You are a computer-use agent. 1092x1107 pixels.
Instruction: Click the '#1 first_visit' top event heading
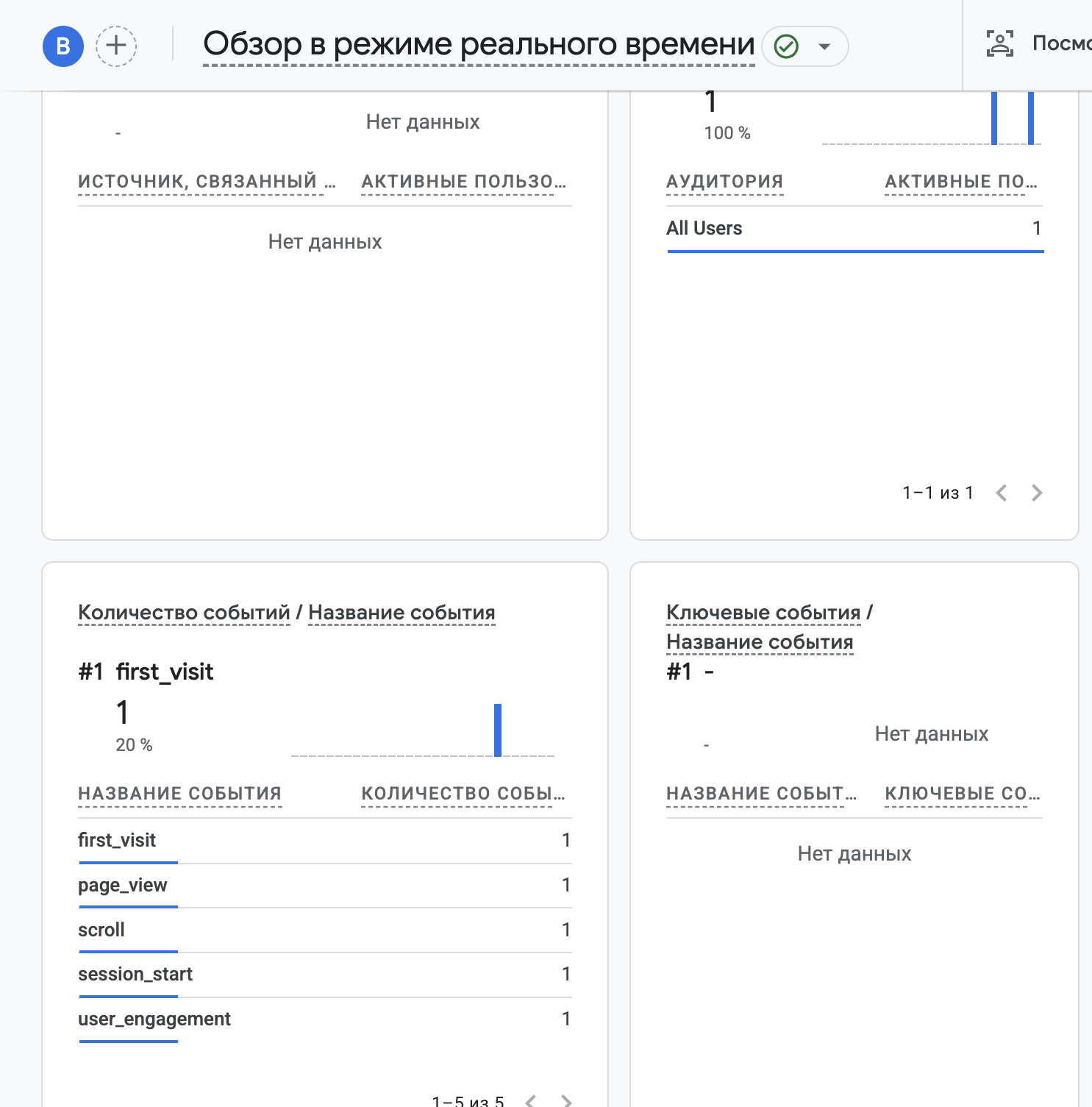[x=146, y=672]
